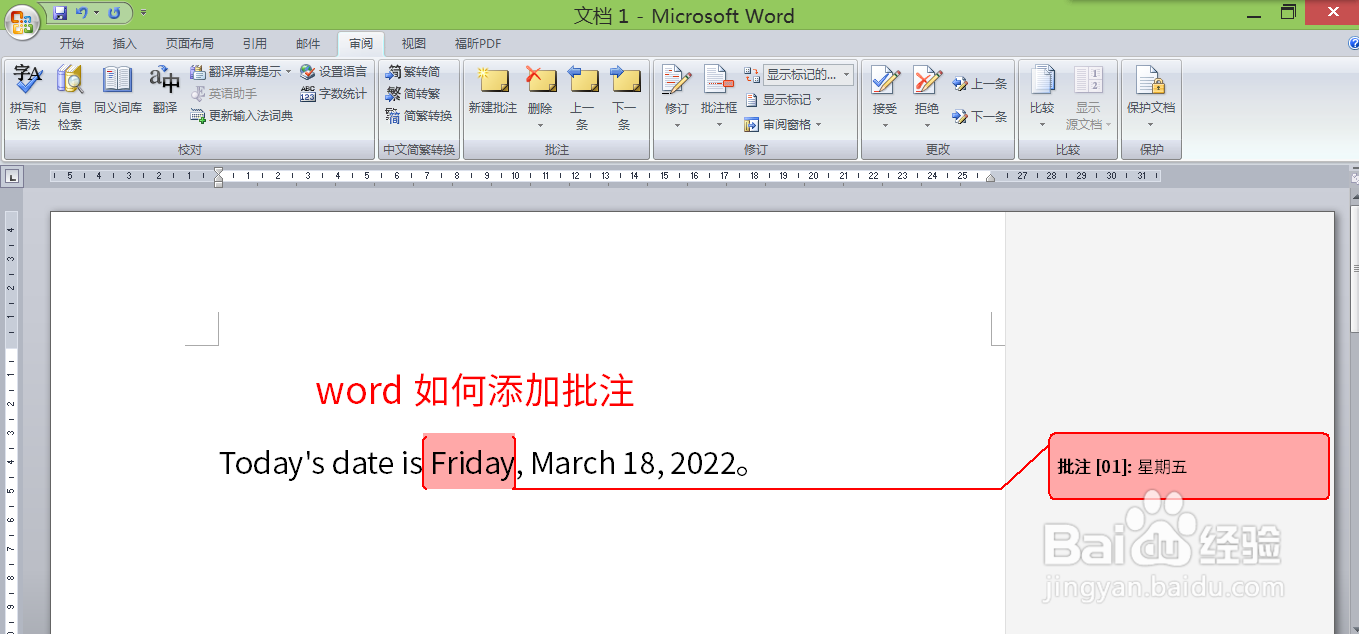Viewport: 1359px width, 634px height.
Task: Expand the 接受 dropdown arrow
Action: pos(885,126)
